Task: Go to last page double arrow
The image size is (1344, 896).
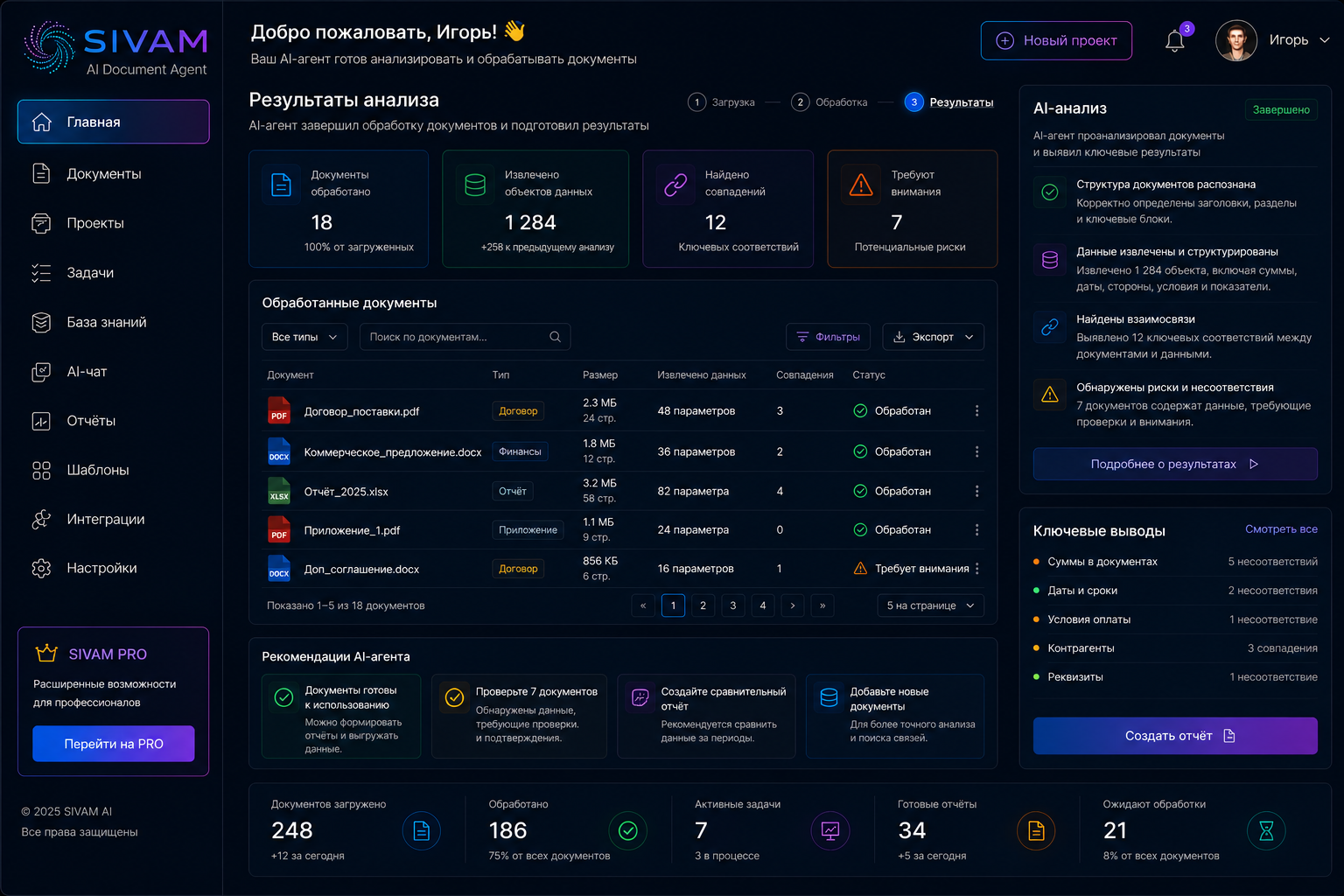Action: click(x=822, y=605)
